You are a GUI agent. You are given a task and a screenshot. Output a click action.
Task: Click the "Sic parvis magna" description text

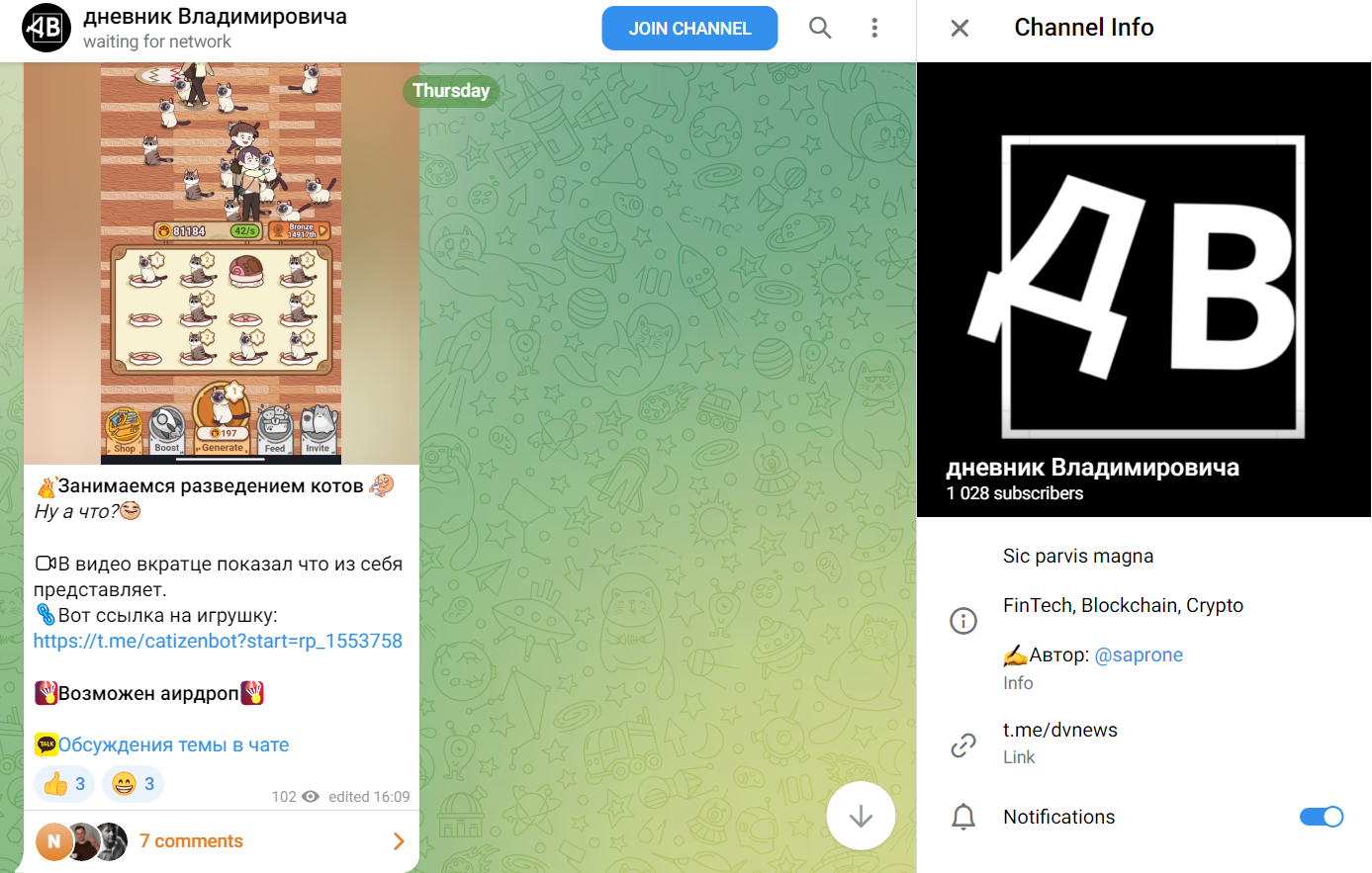click(1078, 556)
